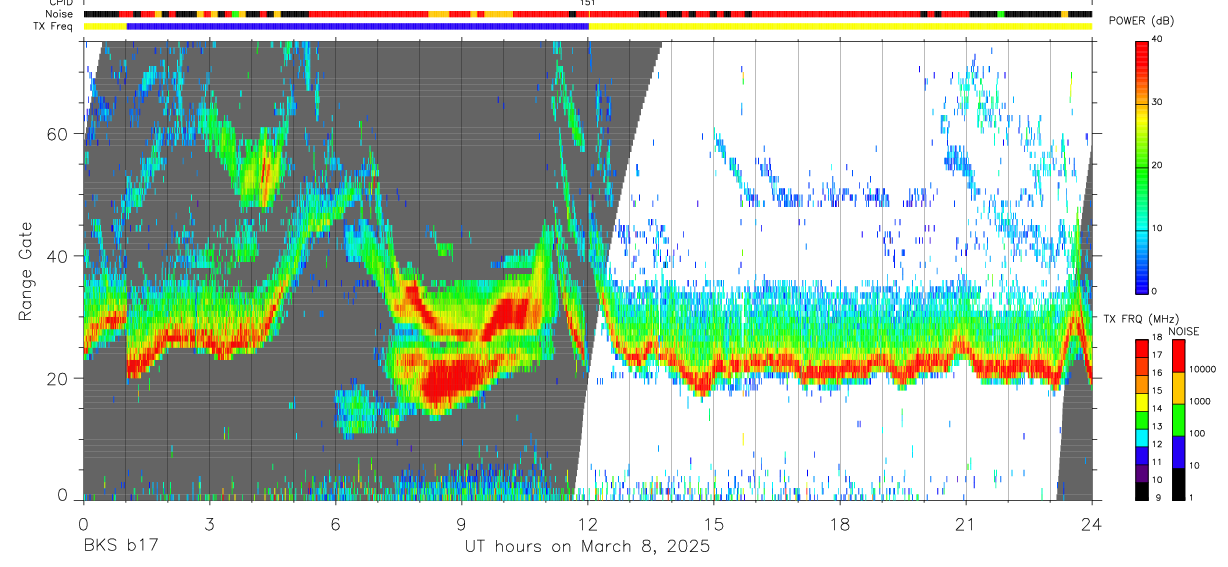
Task: Click the cyan segment of TX FRQ color bar
Action: pos(1142,438)
